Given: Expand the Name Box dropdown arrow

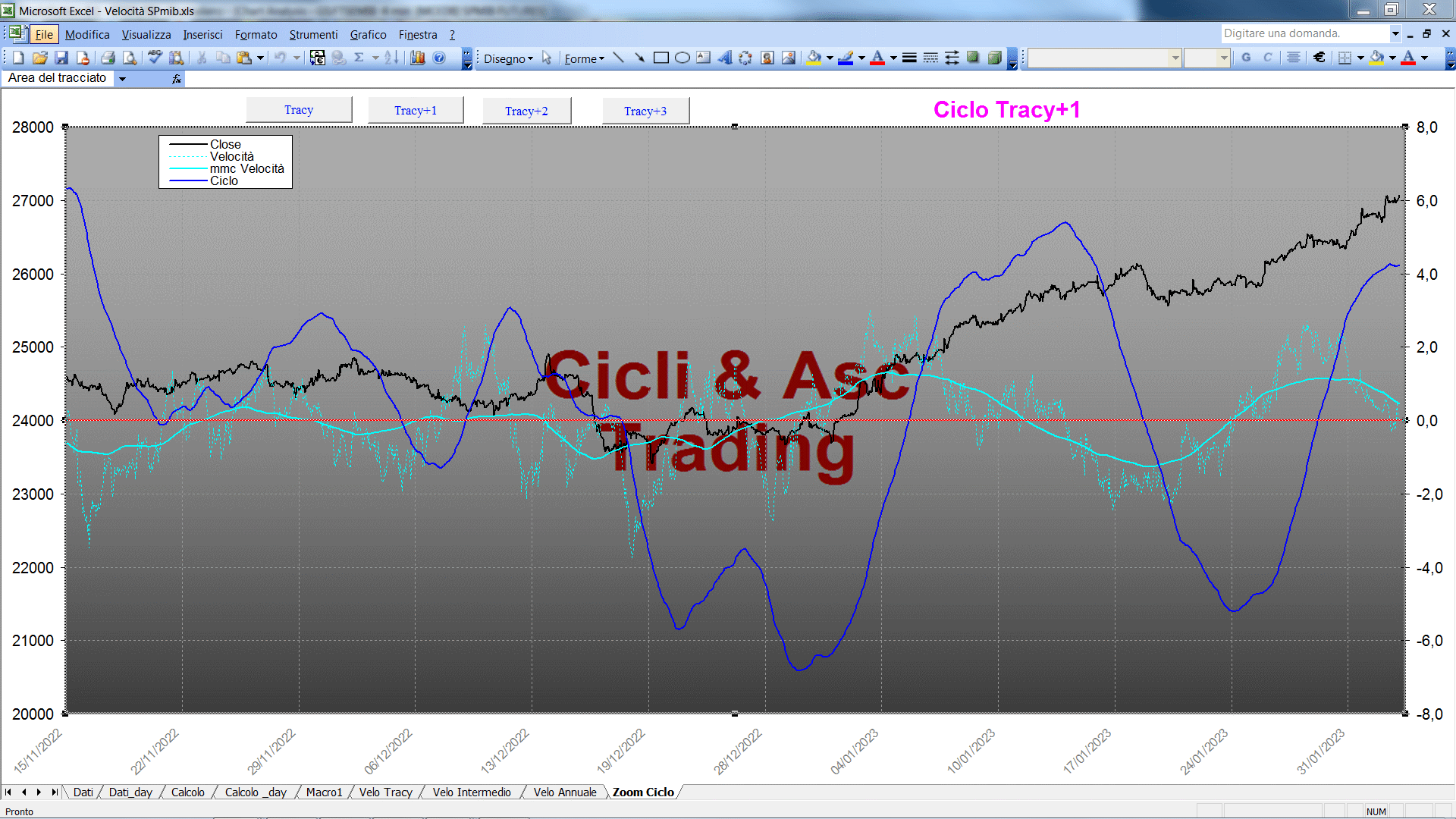Looking at the screenshot, I should [x=122, y=78].
